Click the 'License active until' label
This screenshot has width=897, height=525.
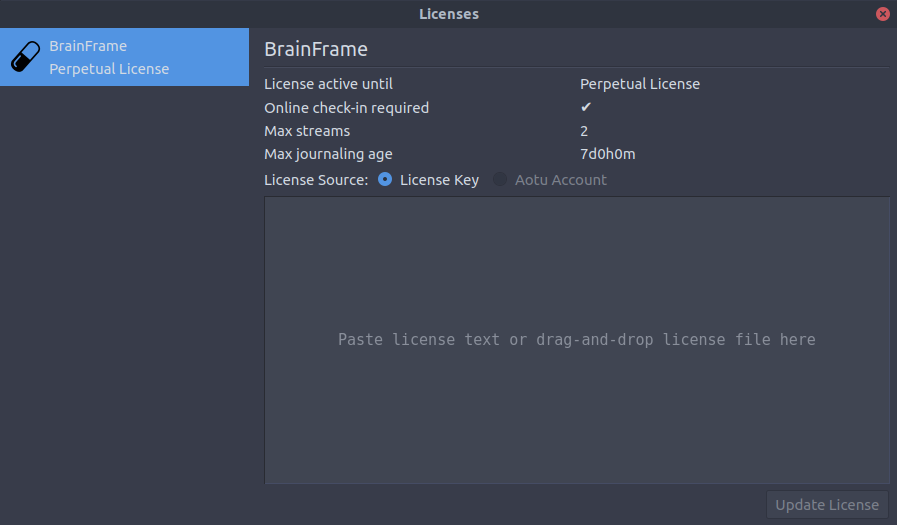click(328, 84)
